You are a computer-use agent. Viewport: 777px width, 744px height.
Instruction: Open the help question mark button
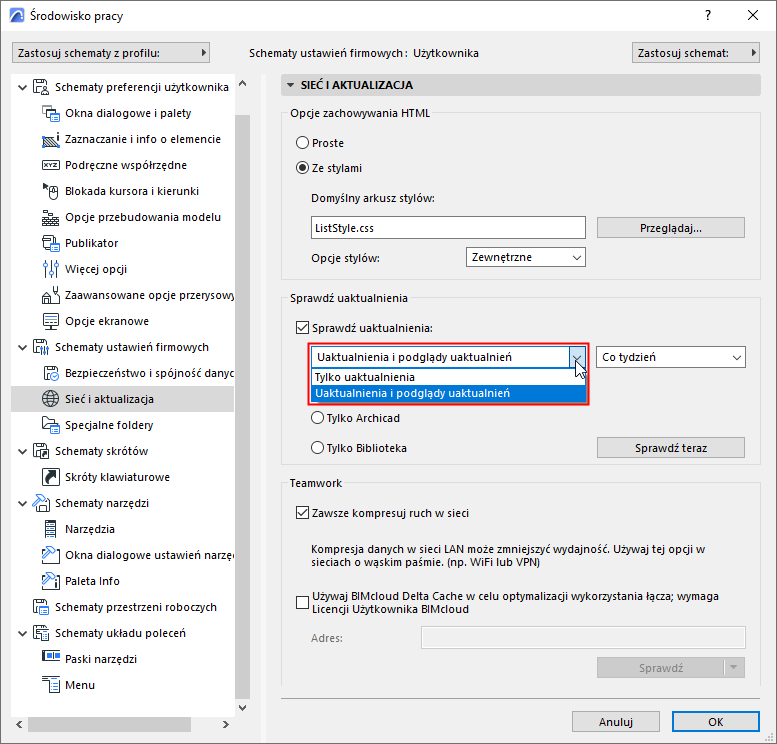tap(708, 15)
